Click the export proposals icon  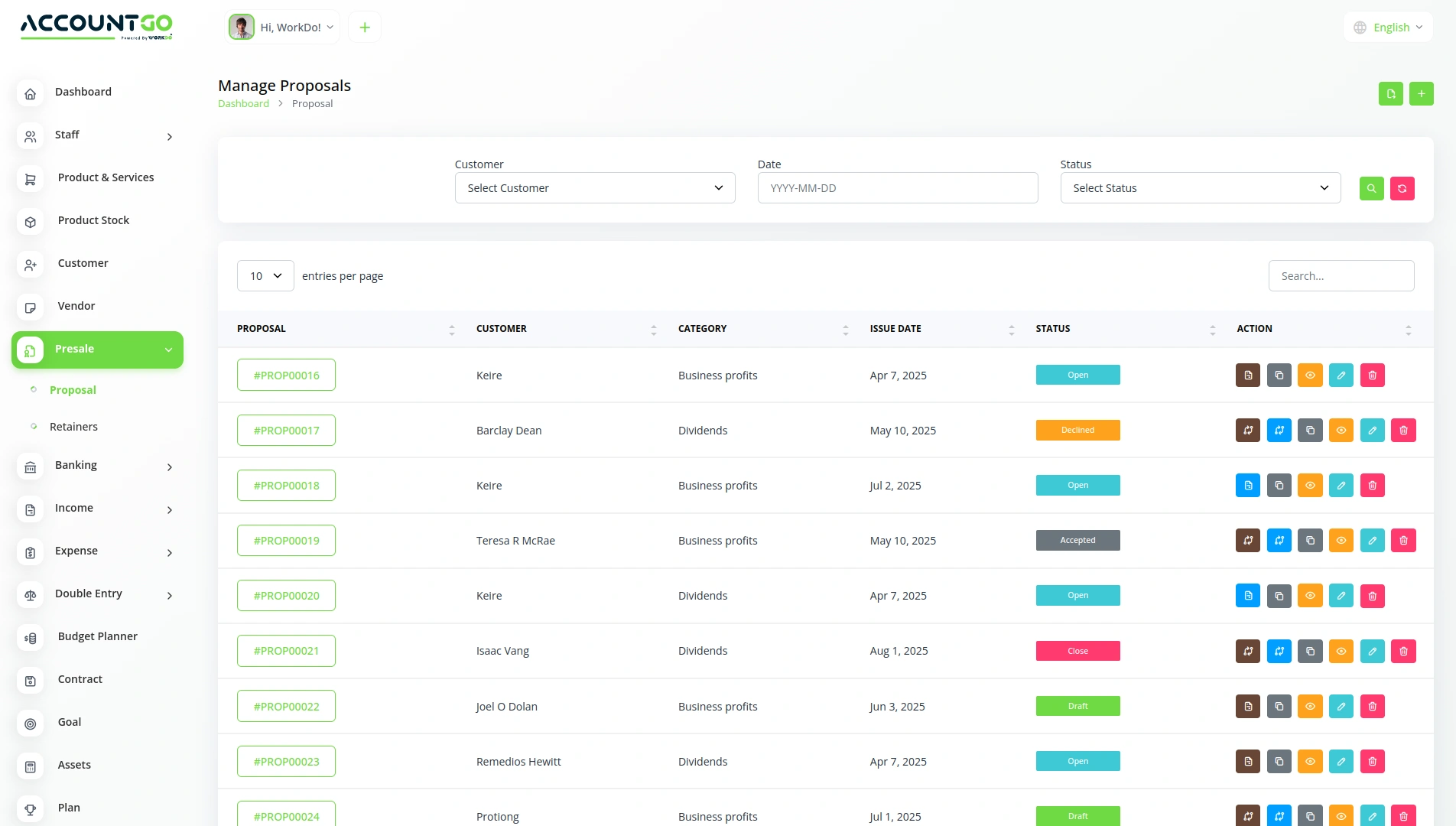(x=1390, y=94)
